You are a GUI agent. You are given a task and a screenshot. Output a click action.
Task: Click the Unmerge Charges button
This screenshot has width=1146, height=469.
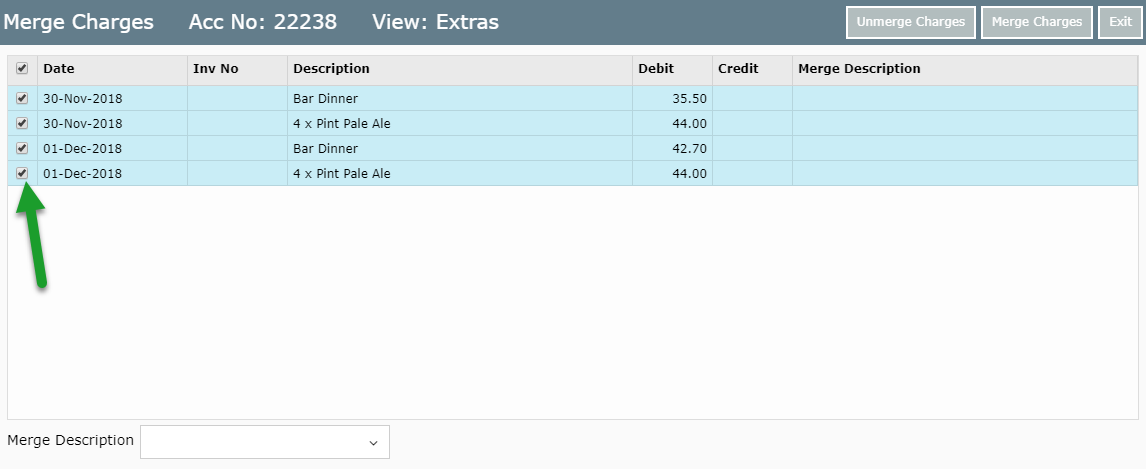pyautogui.click(x=910, y=22)
